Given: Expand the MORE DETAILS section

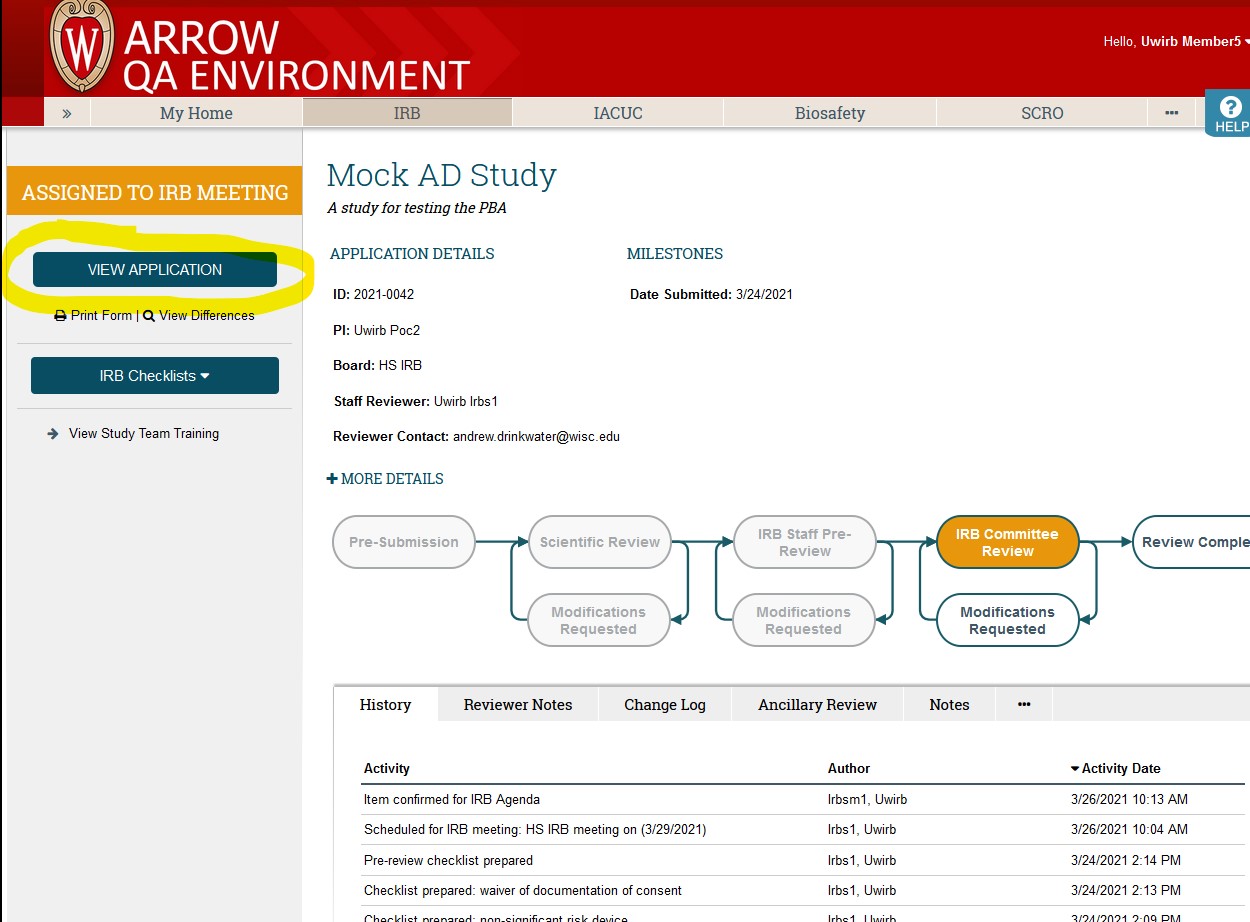Looking at the screenshot, I should click(386, 479).
